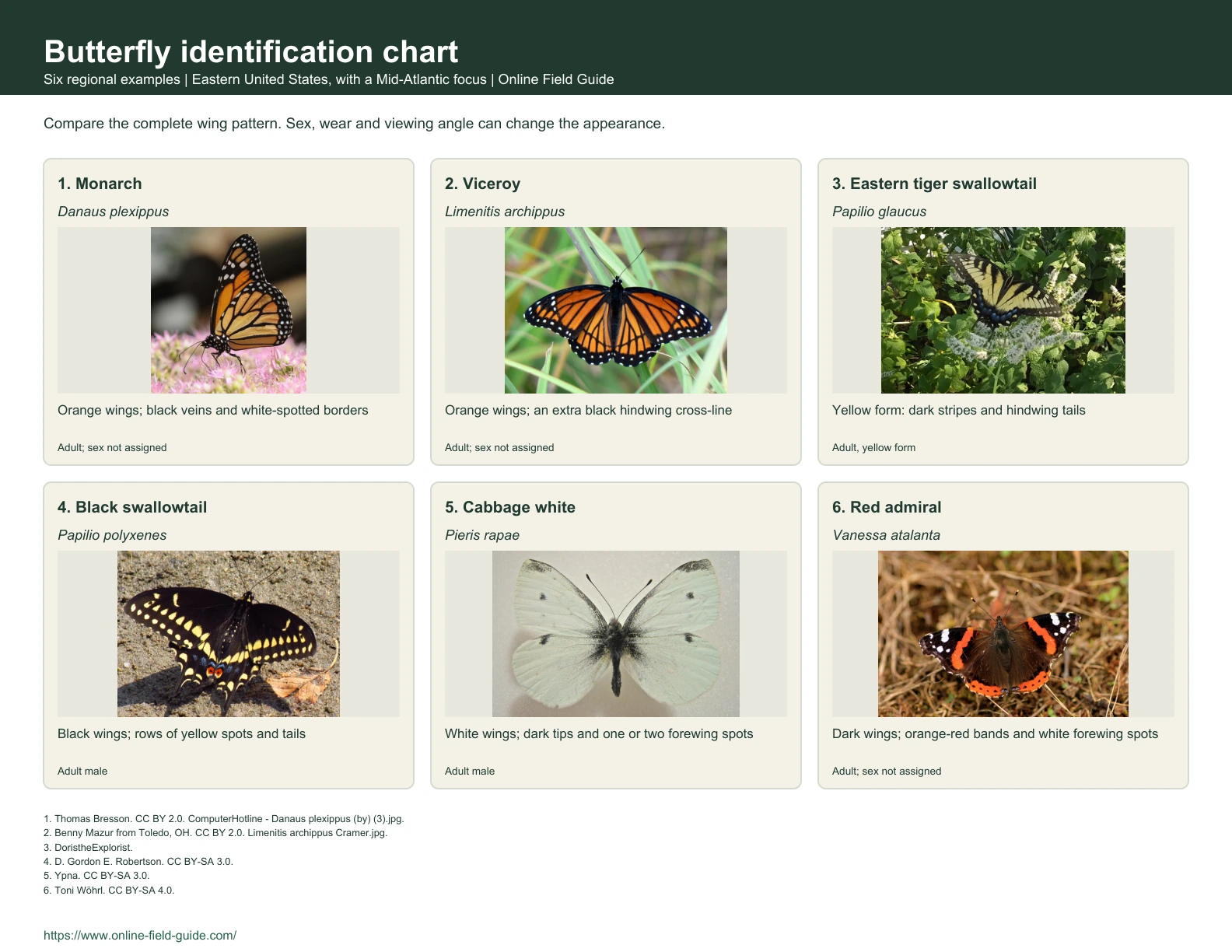Click 'Adult male' under Cabbage white
This screenshot has width=1232, height=952.
coord(470,771)
